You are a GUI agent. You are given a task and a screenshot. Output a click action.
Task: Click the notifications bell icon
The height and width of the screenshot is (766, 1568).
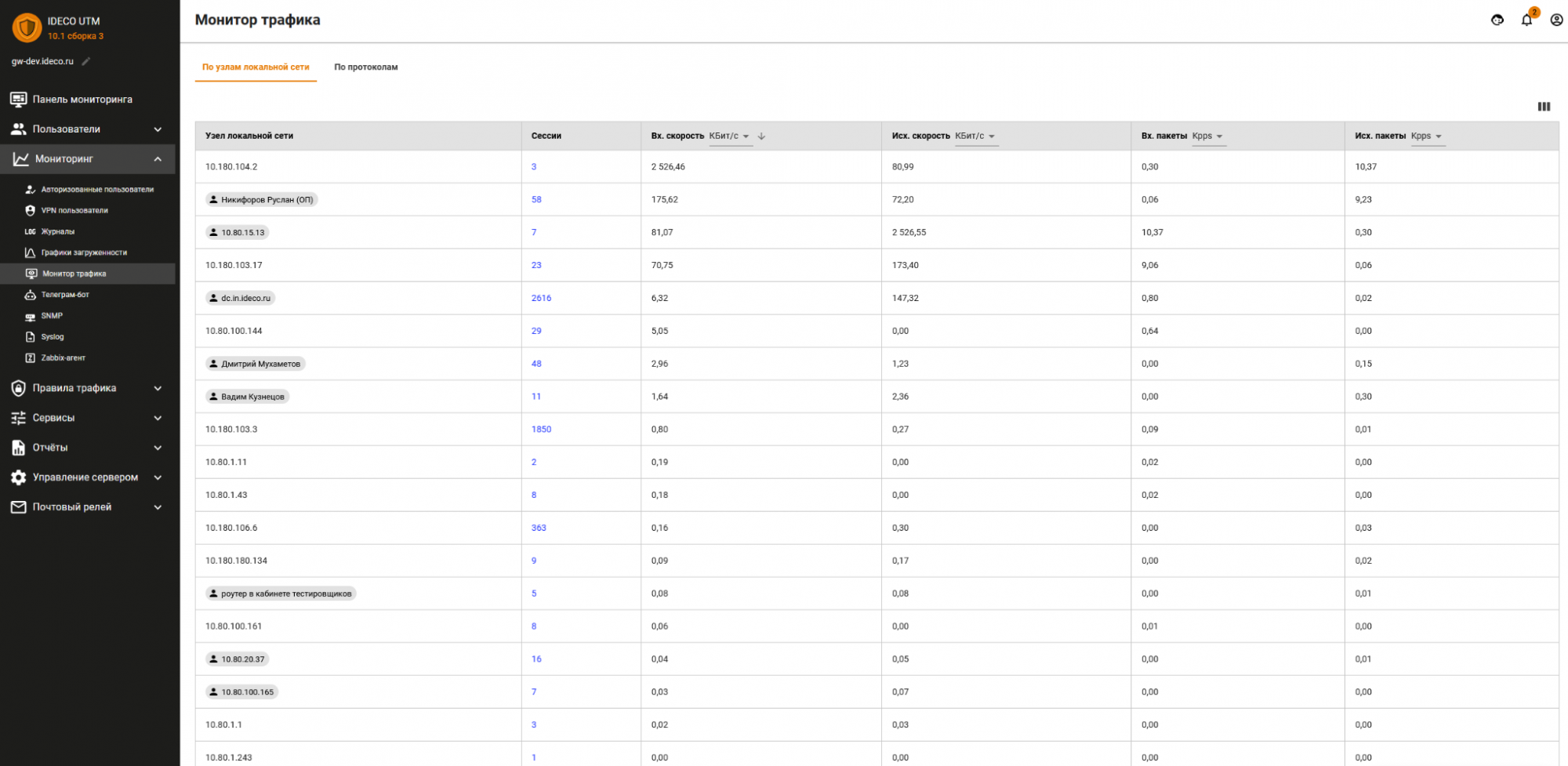[x=1526, y=20]
